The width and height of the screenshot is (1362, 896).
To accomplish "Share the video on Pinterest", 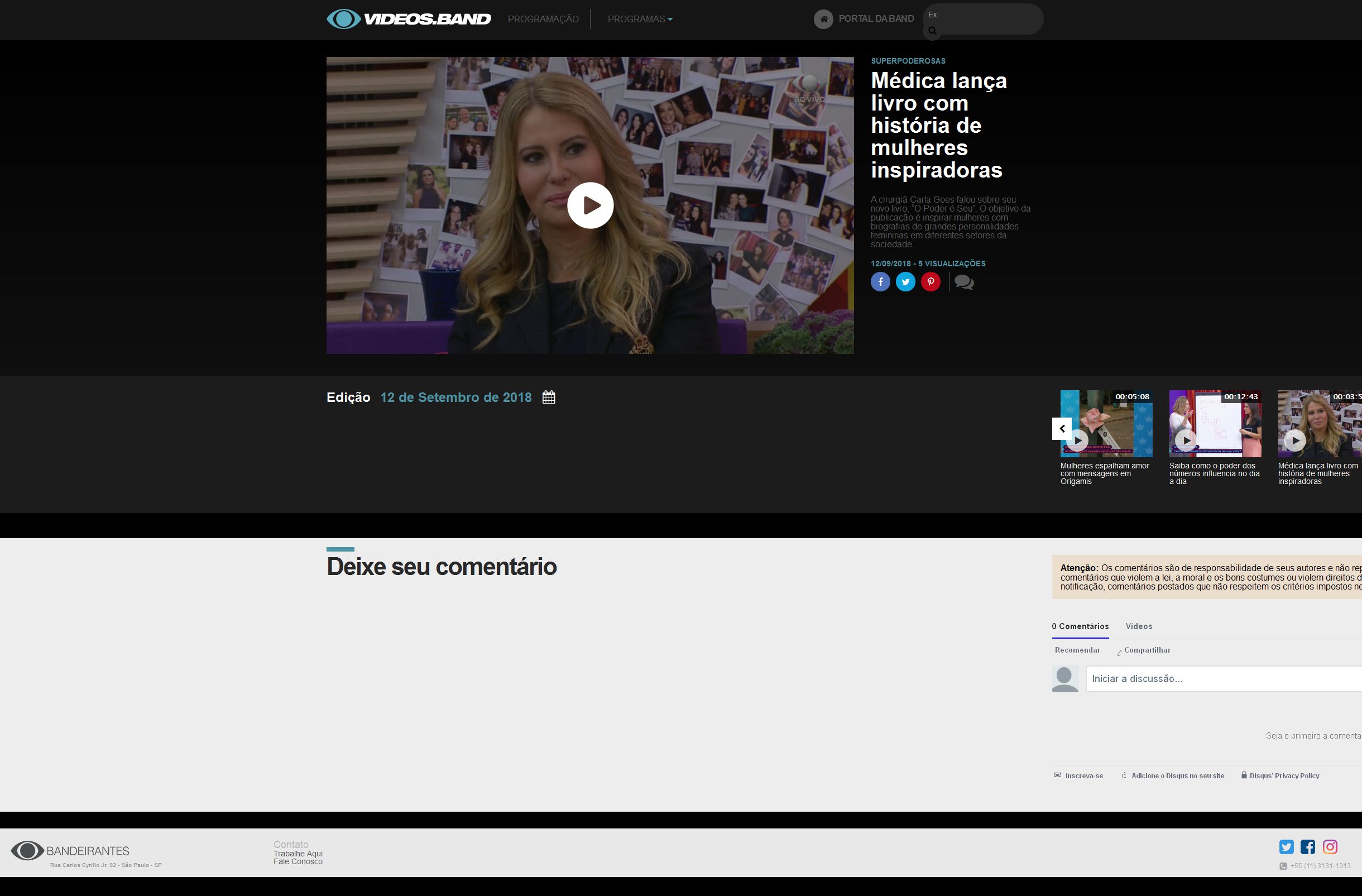I will tap(931, 281).
